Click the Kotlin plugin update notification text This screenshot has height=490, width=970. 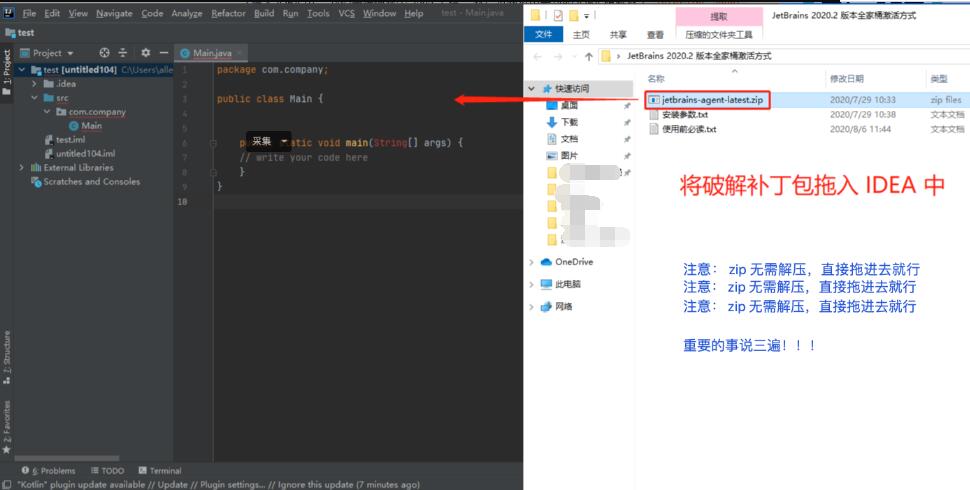[218, 484]
